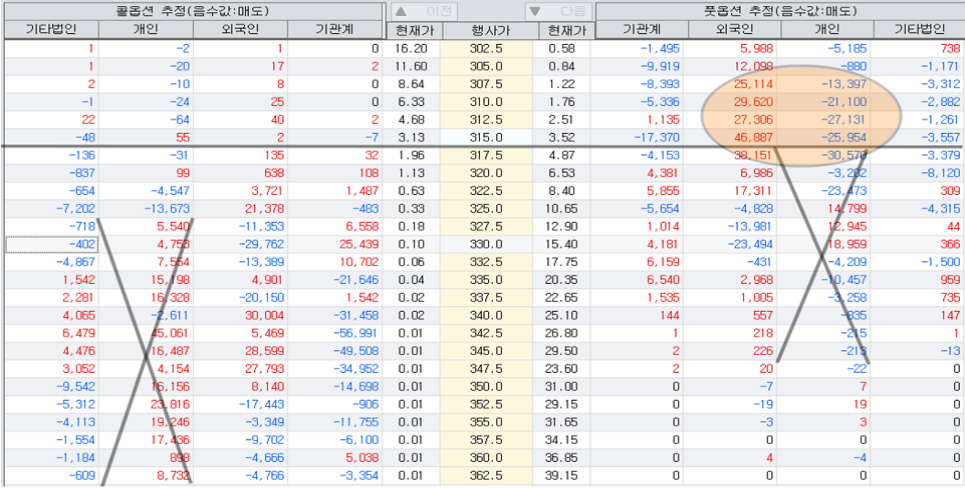The height and width of the screenshot is (489, 965).
Task: Click the outlined -402 cell
Action: pyautogui.click(x=52, y=244)
